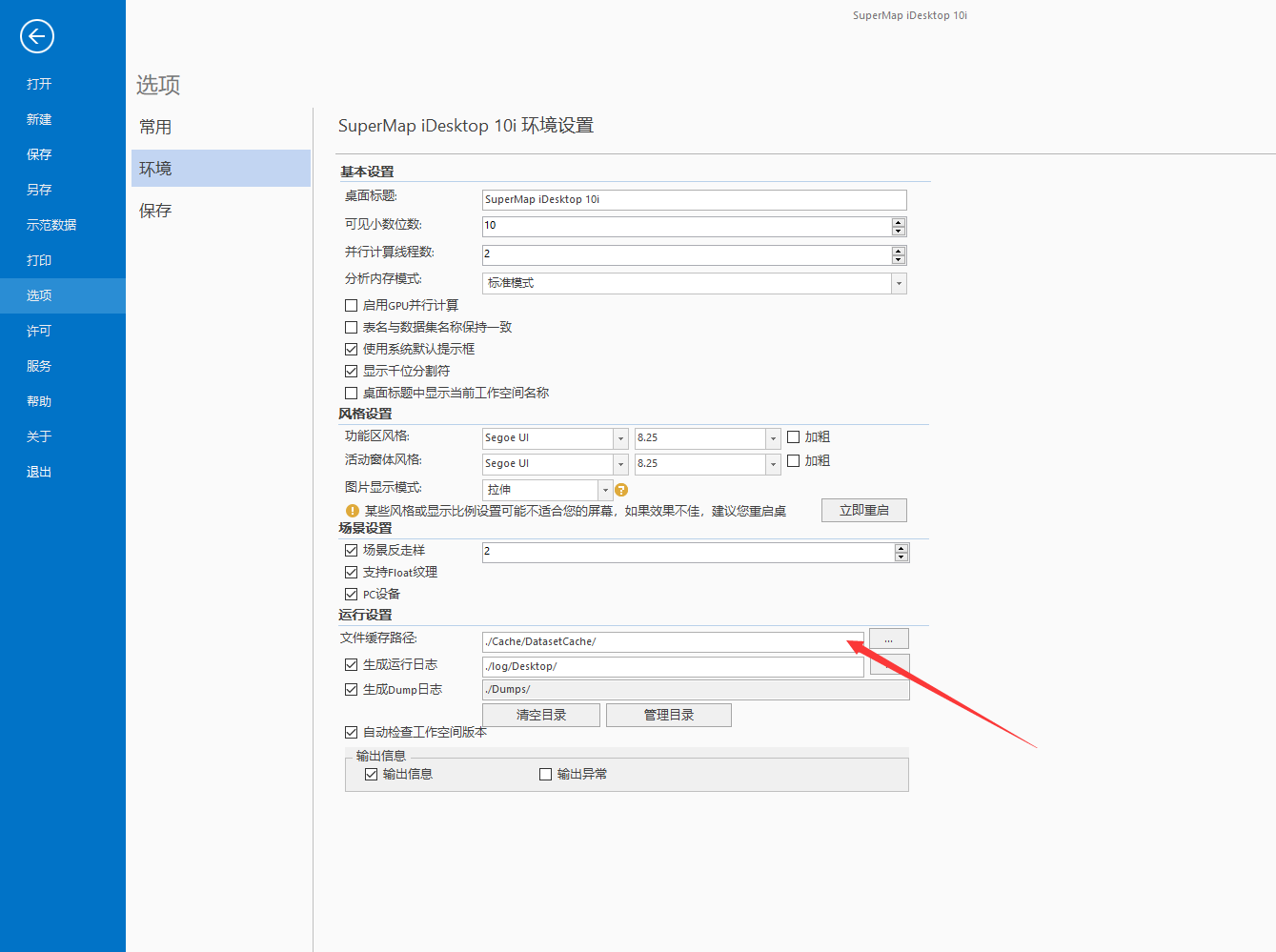The image size is (1276, 952).
Task: Enable 输出异常 checkbox
Action: (x=545, y=775)
